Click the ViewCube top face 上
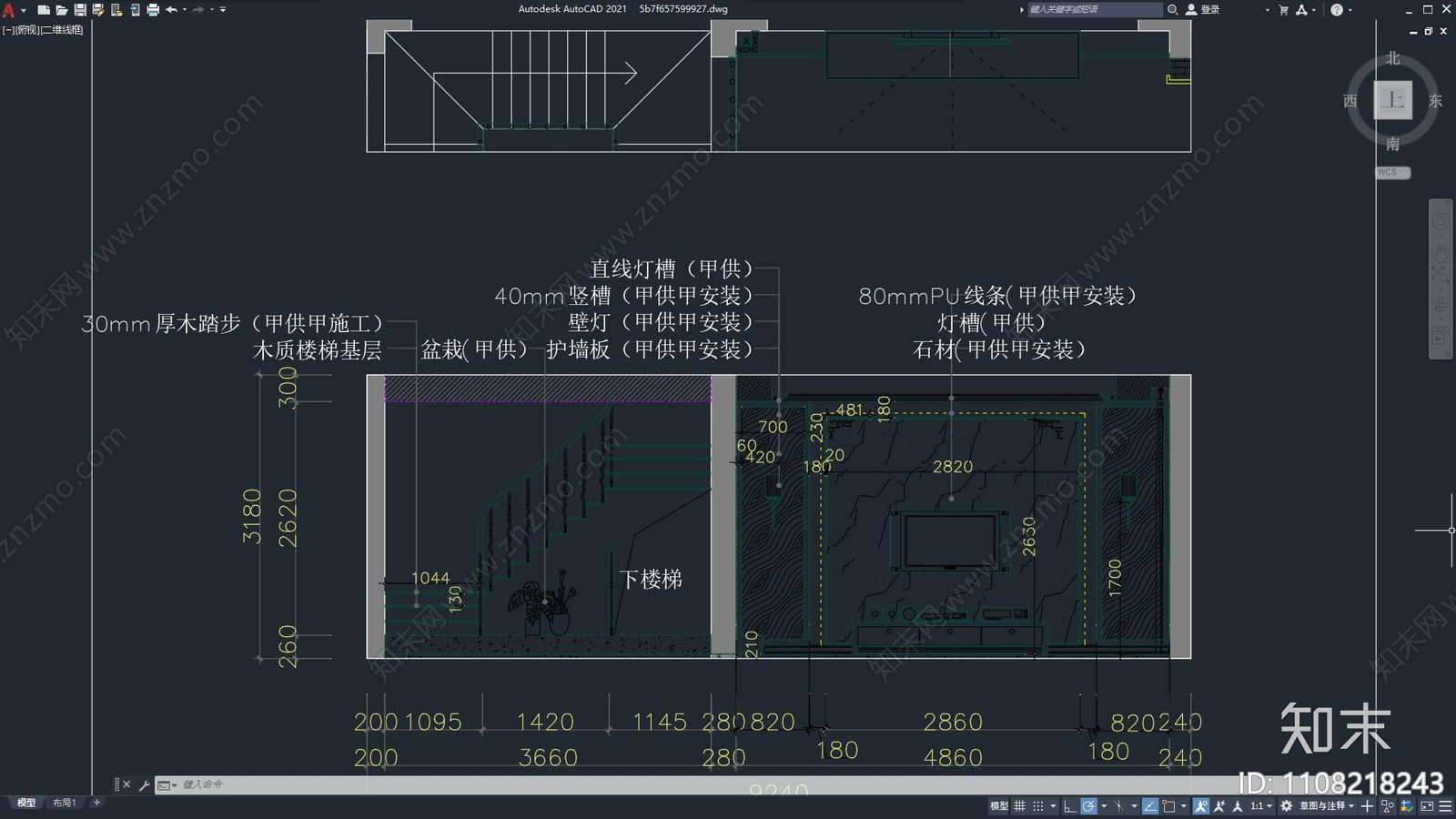This screenshot has height=819, width=1456. [1393, 100]
